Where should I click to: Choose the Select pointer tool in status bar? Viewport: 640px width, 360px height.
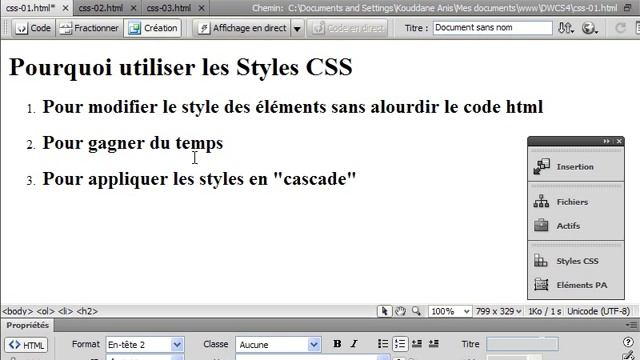(384, 311)
